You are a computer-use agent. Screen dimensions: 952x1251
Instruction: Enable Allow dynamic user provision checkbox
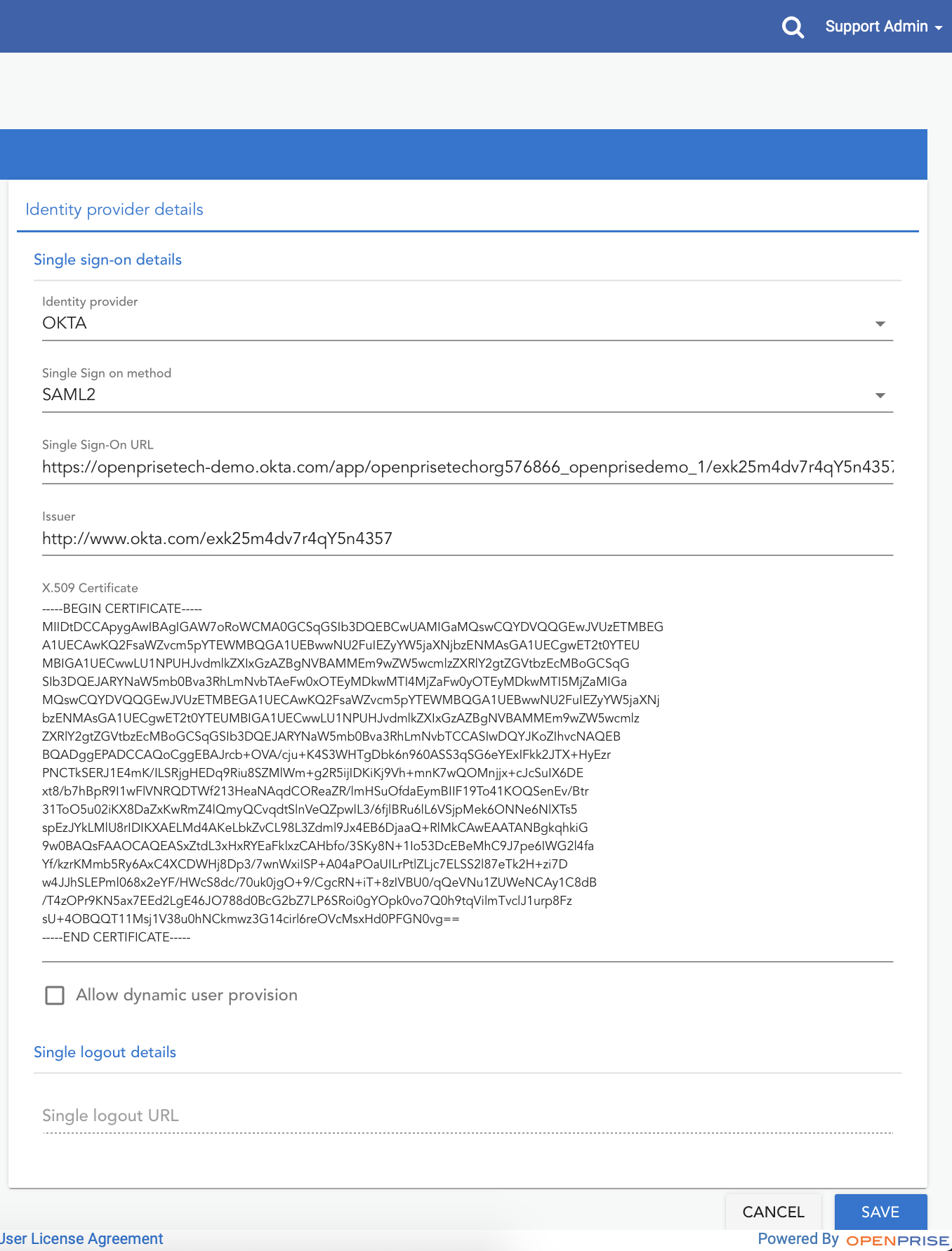tap(55, 995)
